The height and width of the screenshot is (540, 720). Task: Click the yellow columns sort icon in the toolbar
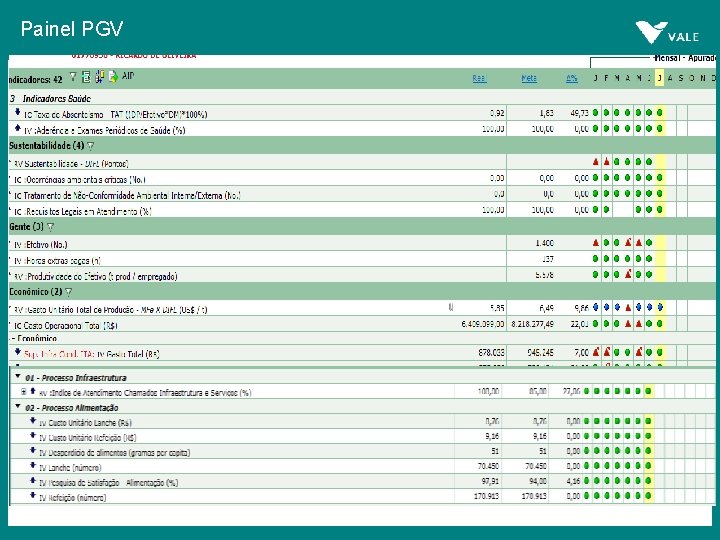click(x=99, y=77)
